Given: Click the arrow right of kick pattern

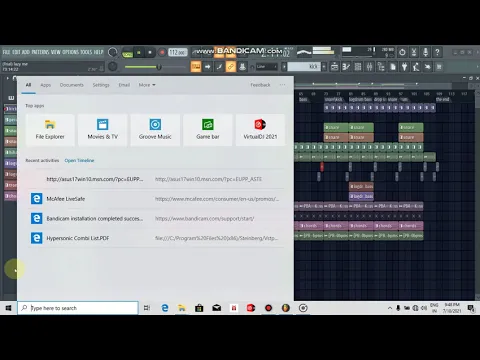Looking at the screenshot, I should 324,67.
